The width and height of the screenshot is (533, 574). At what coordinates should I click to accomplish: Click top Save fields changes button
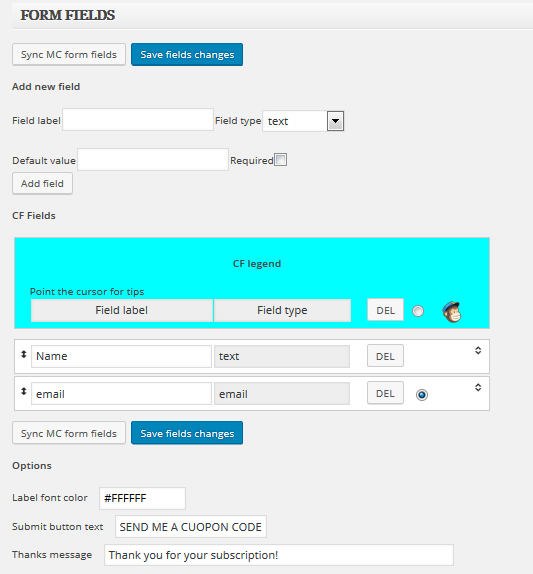coord(187,55)
